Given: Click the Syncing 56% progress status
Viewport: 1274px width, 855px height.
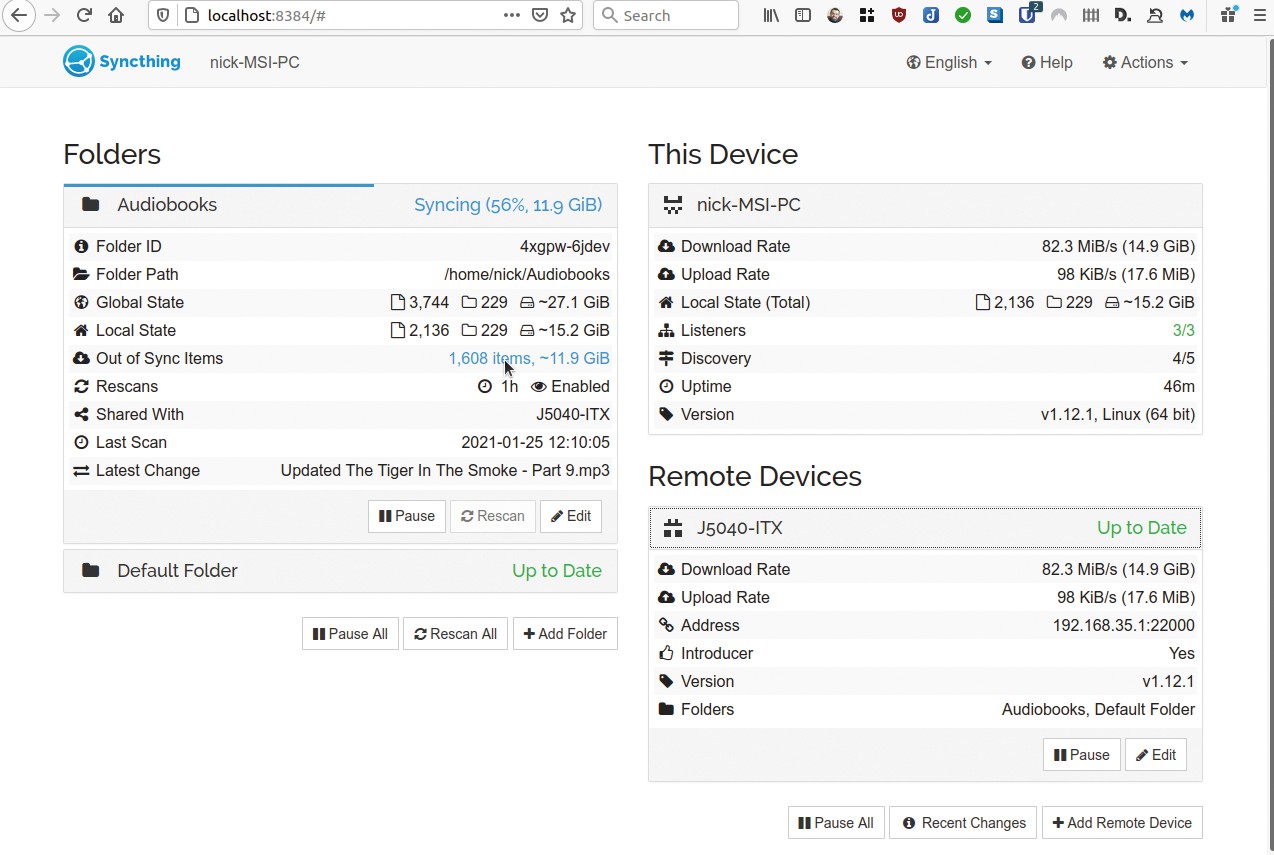Looking at the screenshot, I should click(x=508, y=205).
